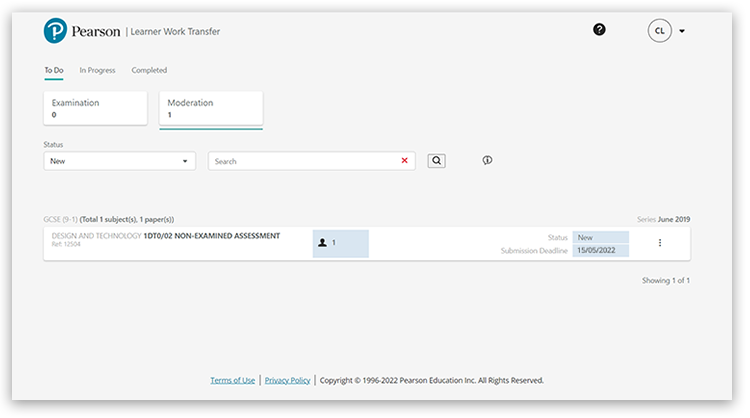750x418 pixels.
Task: Select the Examination card
Action: coord(95,108)
